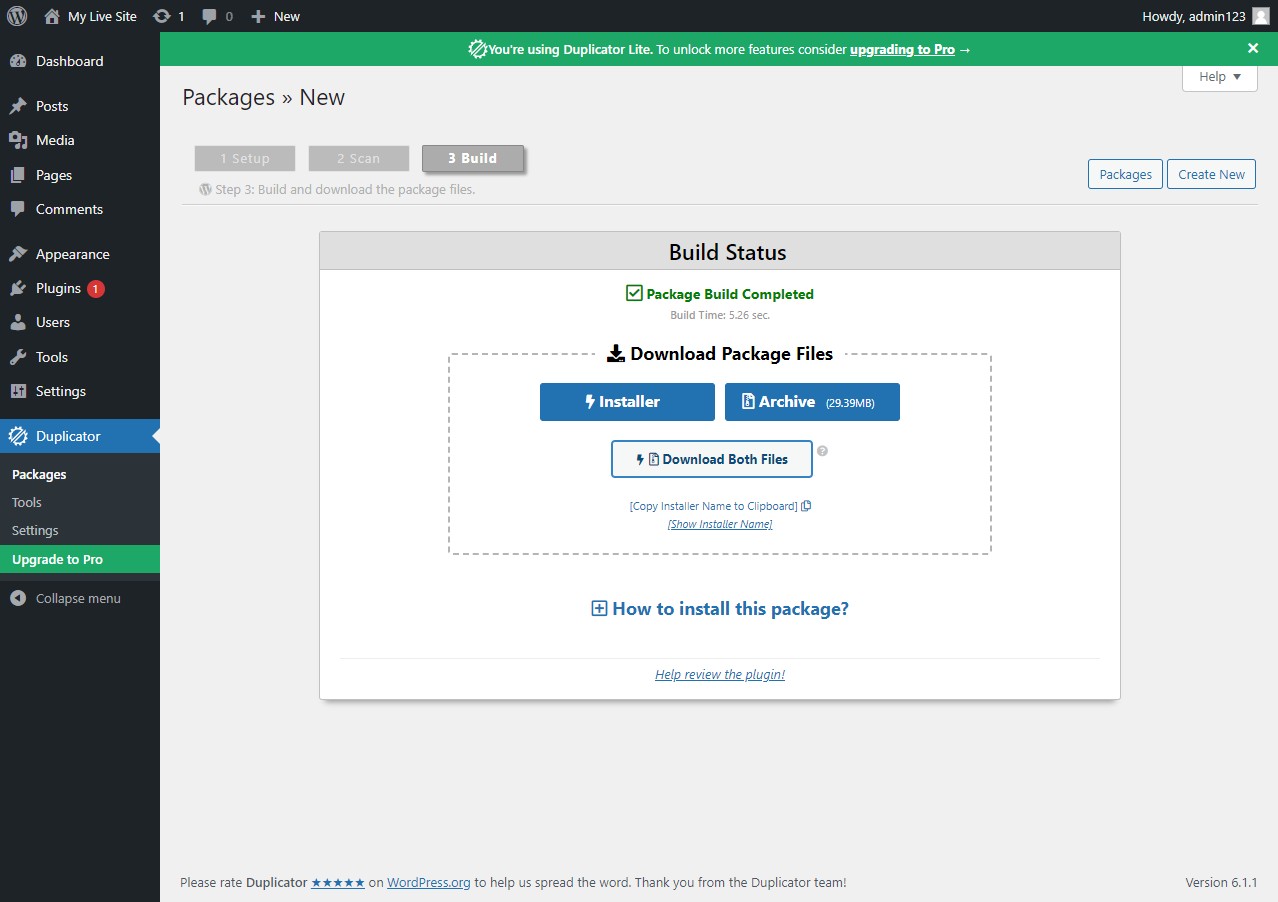Click Show Installer Name link

pos(720,524)
